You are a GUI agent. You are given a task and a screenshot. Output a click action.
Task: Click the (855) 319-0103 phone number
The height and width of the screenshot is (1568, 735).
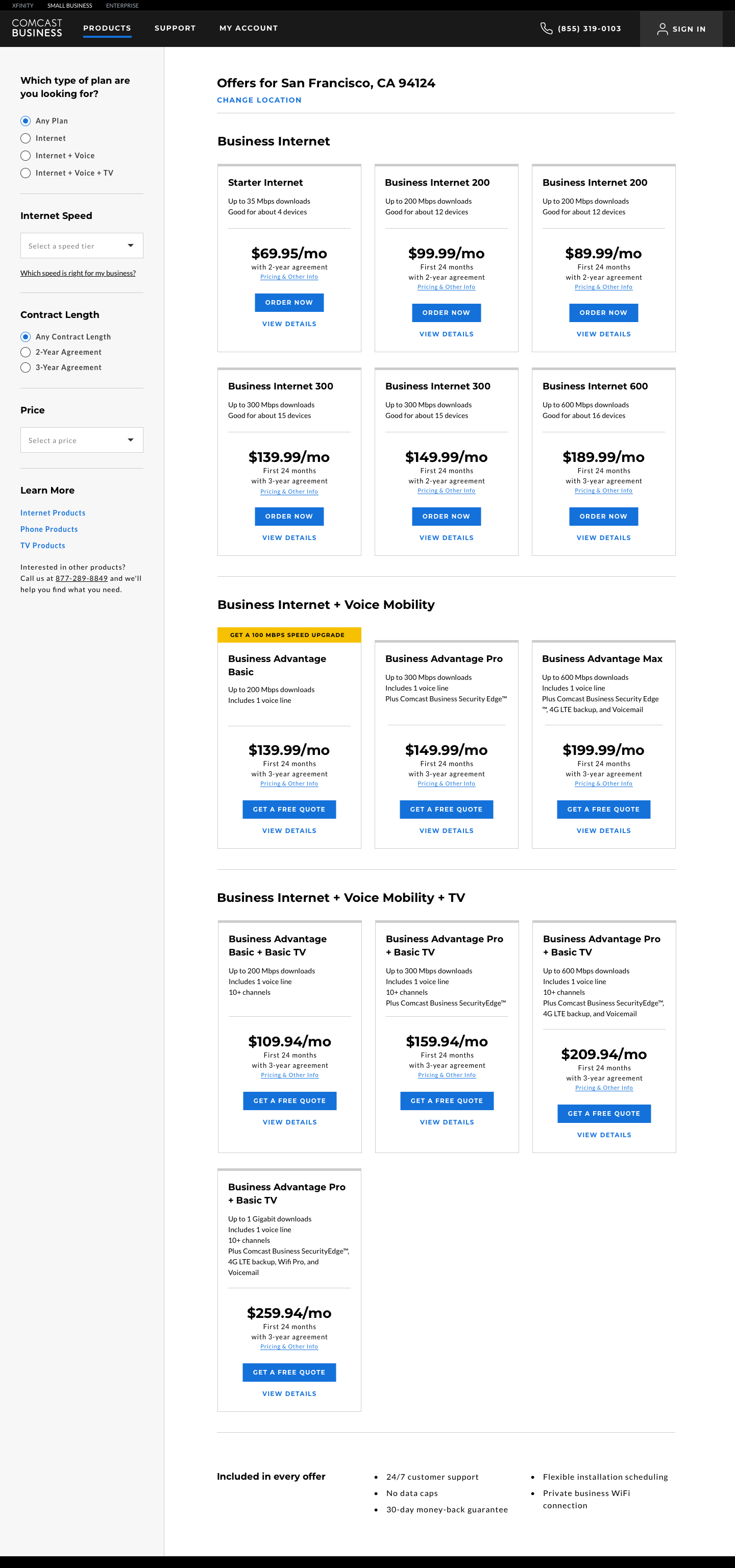point(589,29)
